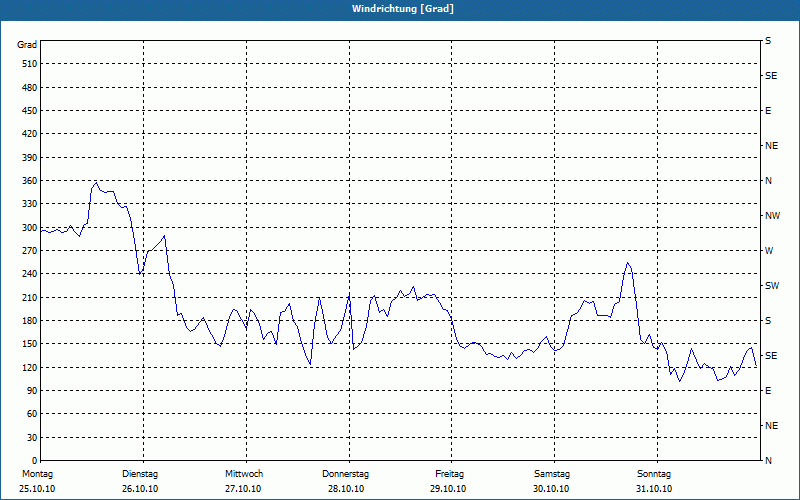This screenshot has height=500, width=800.
Task: Click the "E" compass label level with 450
Action: 768,111
